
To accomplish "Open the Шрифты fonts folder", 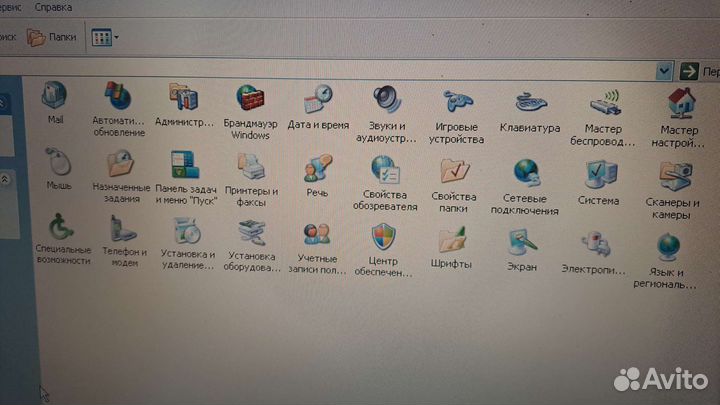I will [452, 241].
